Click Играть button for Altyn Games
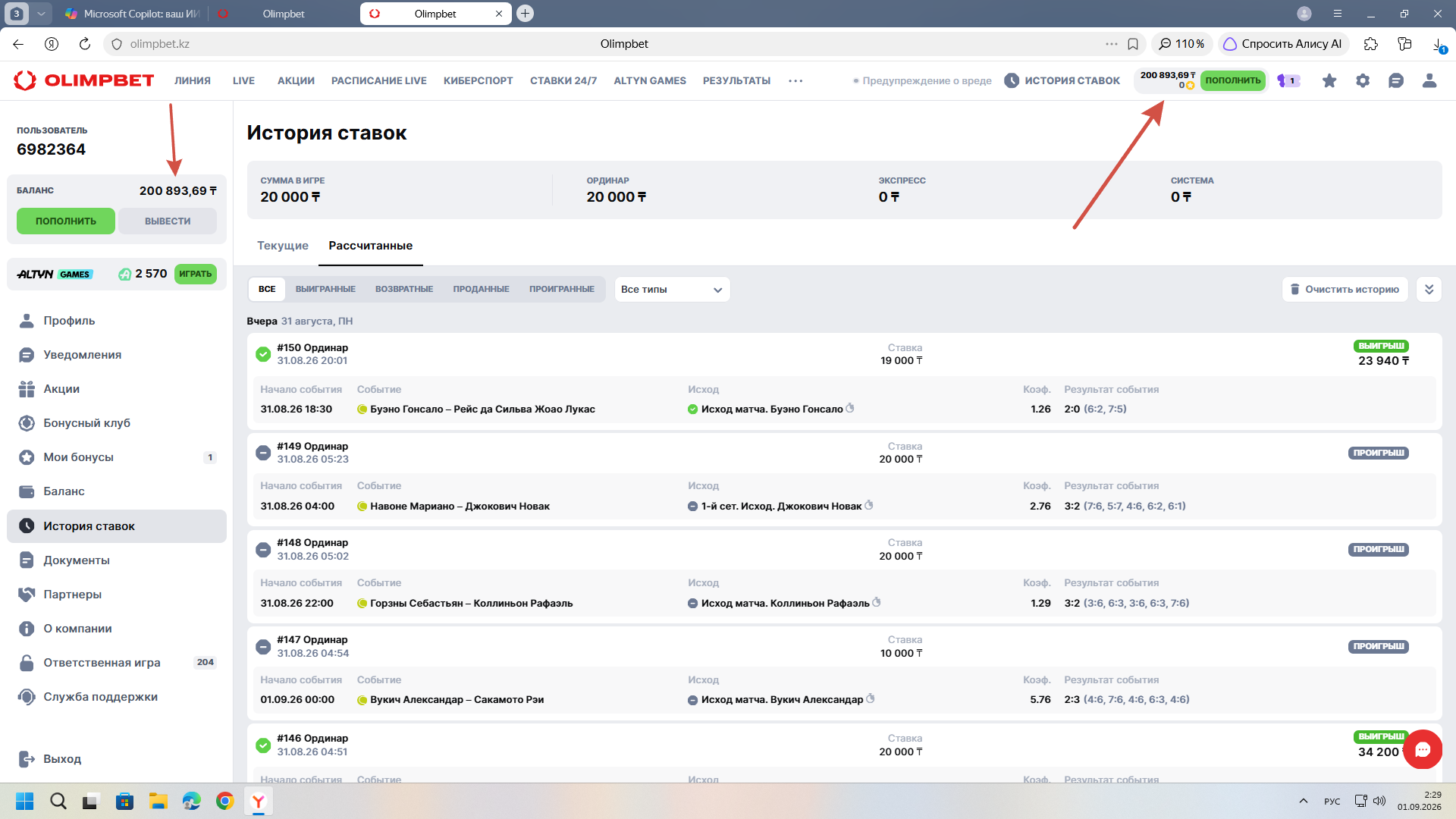This screenshot has width=1456, height=819. click(x=196, y=275)
